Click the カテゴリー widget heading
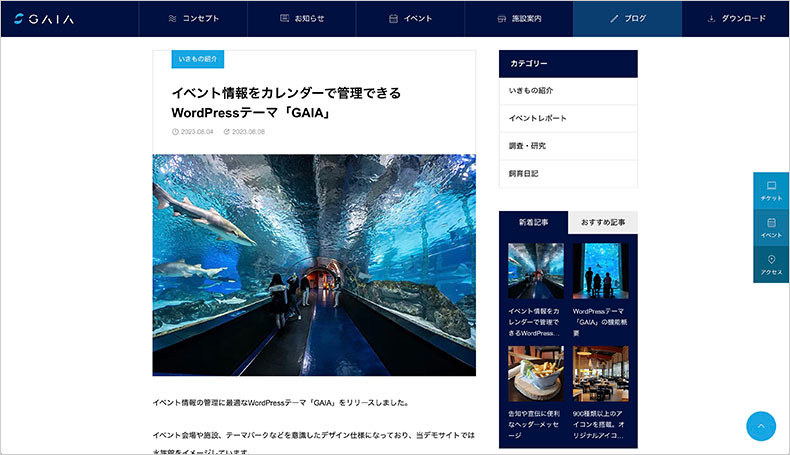 pyautogui.click(x=568, y=63)
